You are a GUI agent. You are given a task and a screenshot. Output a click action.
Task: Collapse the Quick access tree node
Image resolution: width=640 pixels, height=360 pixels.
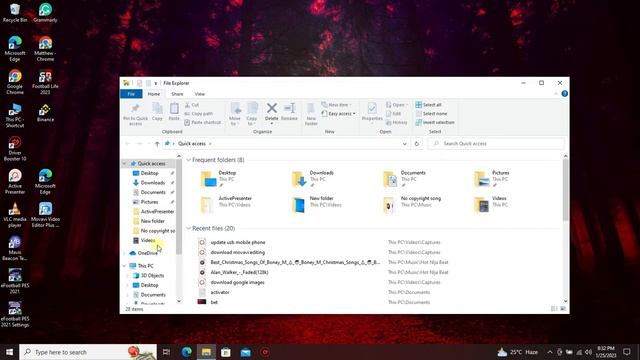click(x=124, y=164)
